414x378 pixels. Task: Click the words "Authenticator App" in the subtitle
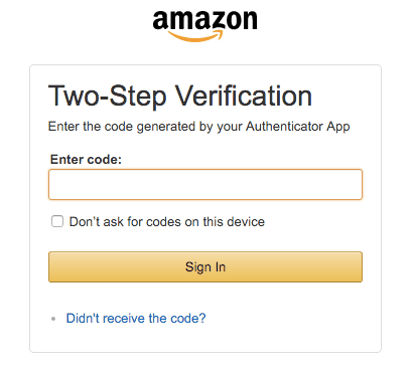tap(298, 127)
